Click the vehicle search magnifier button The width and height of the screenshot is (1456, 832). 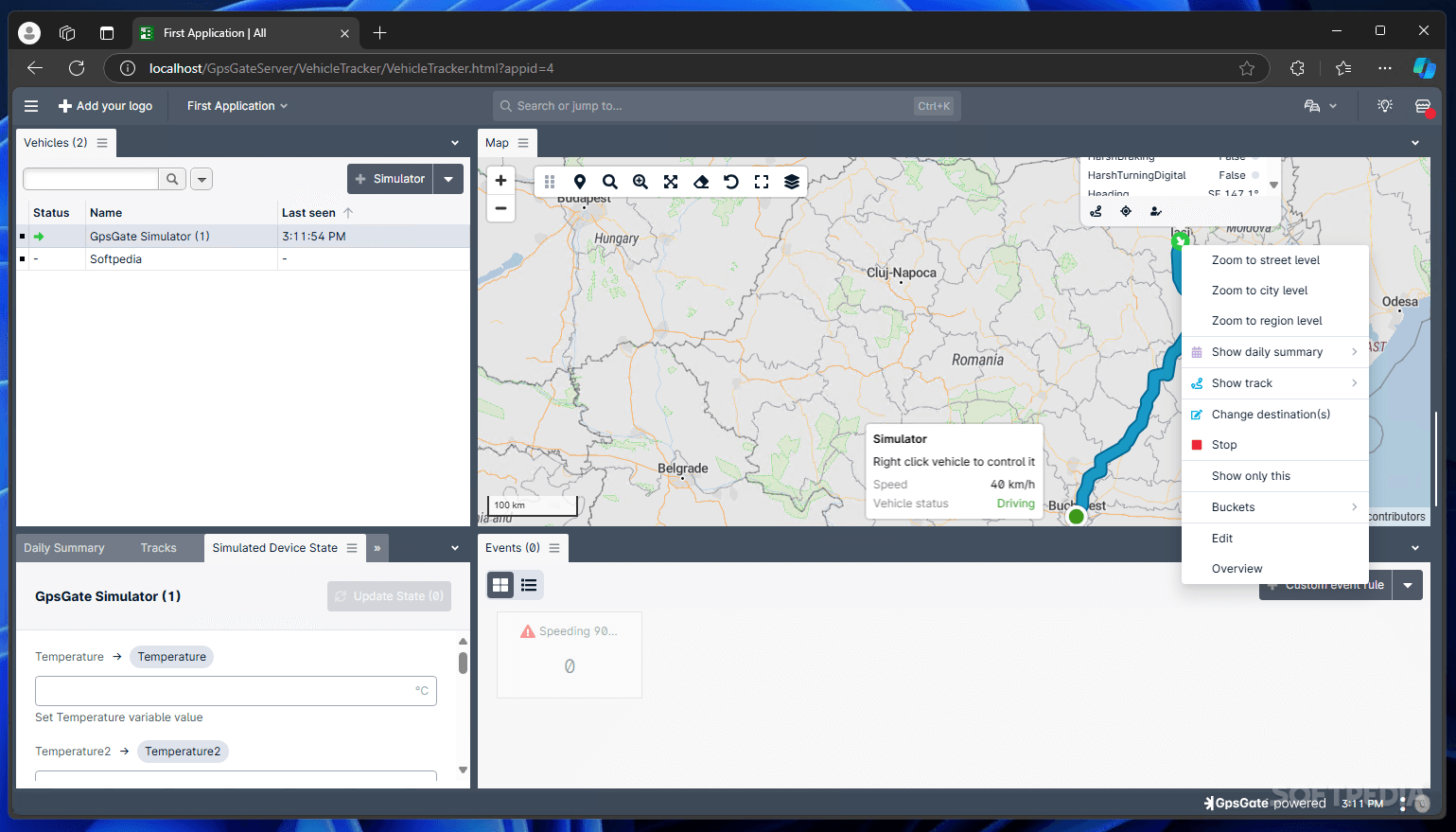[x=172, y=179]
